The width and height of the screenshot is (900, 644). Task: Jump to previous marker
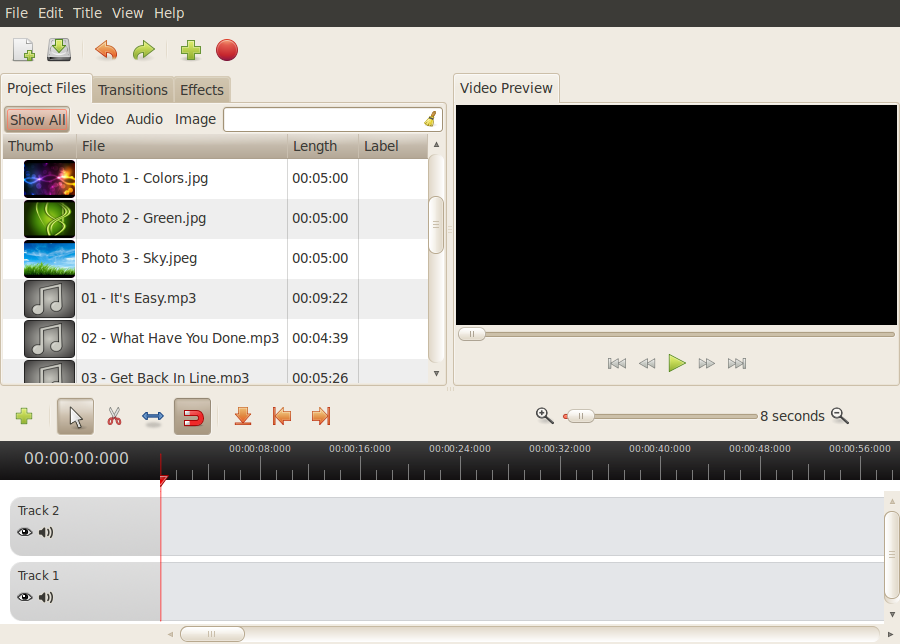[282, 416]
